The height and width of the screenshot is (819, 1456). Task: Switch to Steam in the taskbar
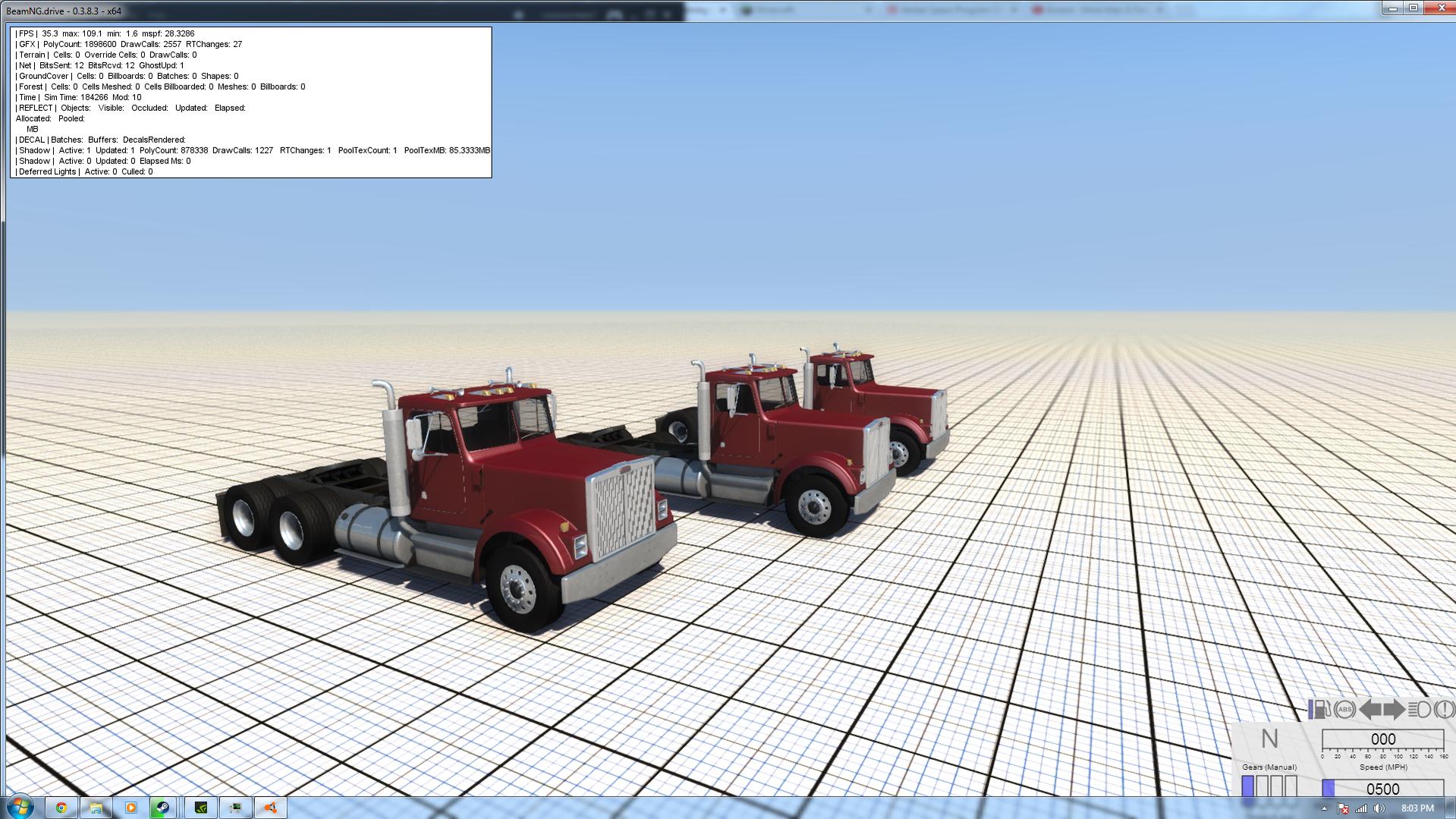point(163,808)
